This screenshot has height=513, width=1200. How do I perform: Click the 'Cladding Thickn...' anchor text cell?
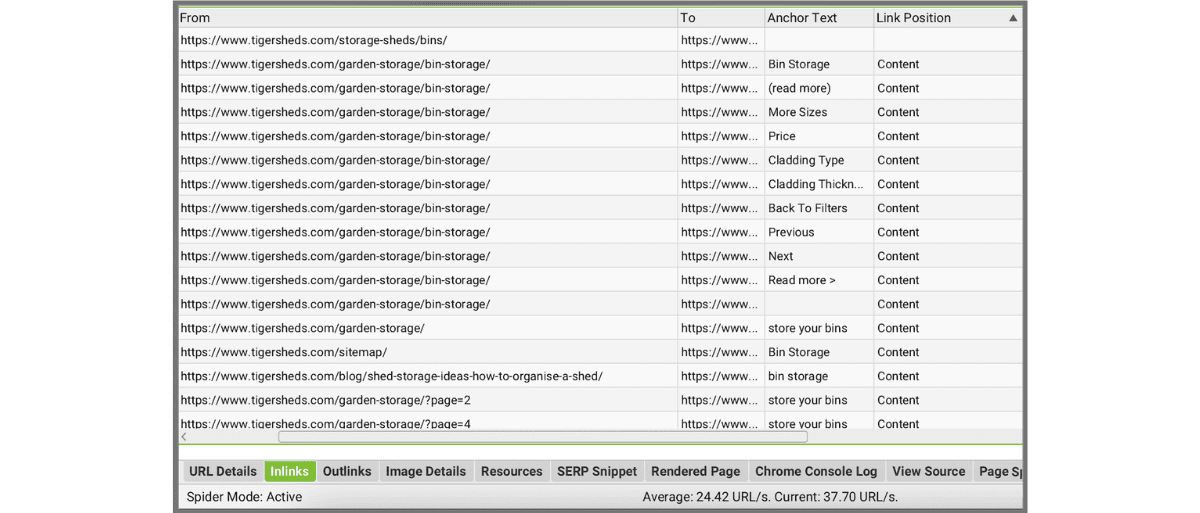tap(819, 184)
